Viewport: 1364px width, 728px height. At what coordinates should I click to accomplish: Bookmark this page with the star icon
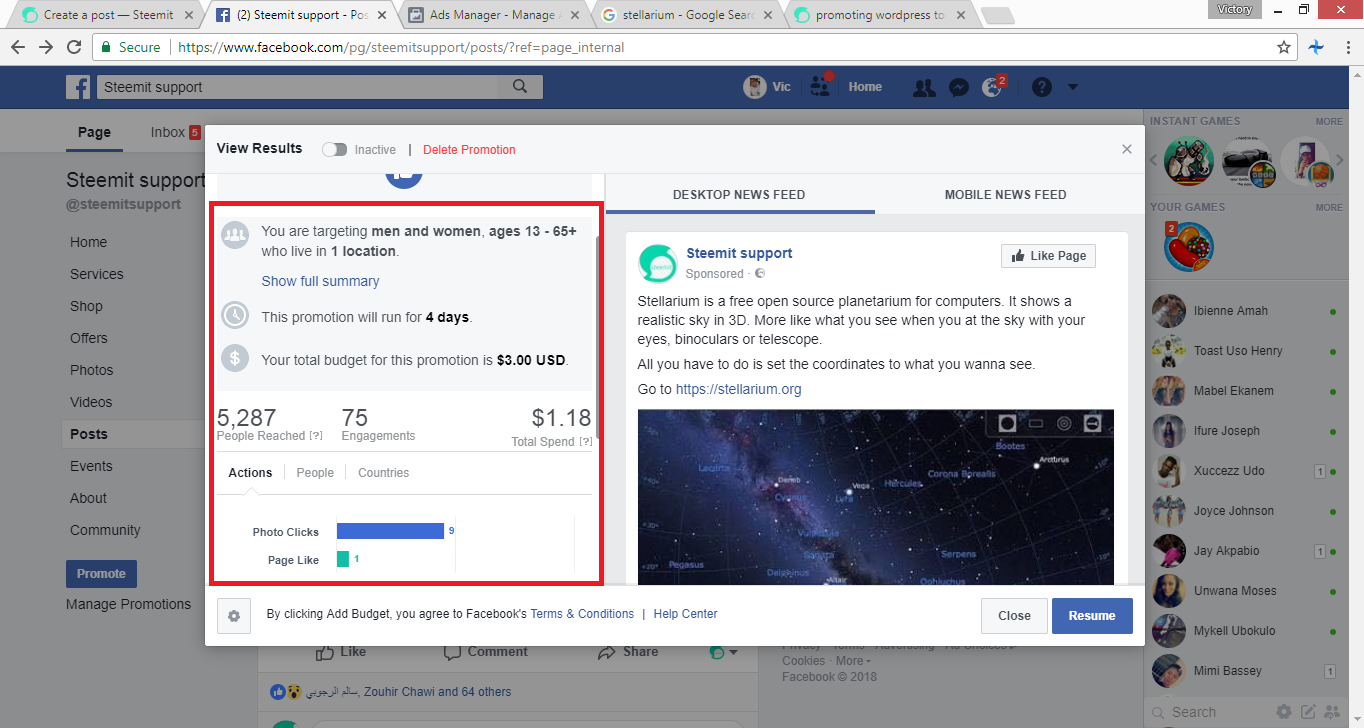pos(1284,47)
